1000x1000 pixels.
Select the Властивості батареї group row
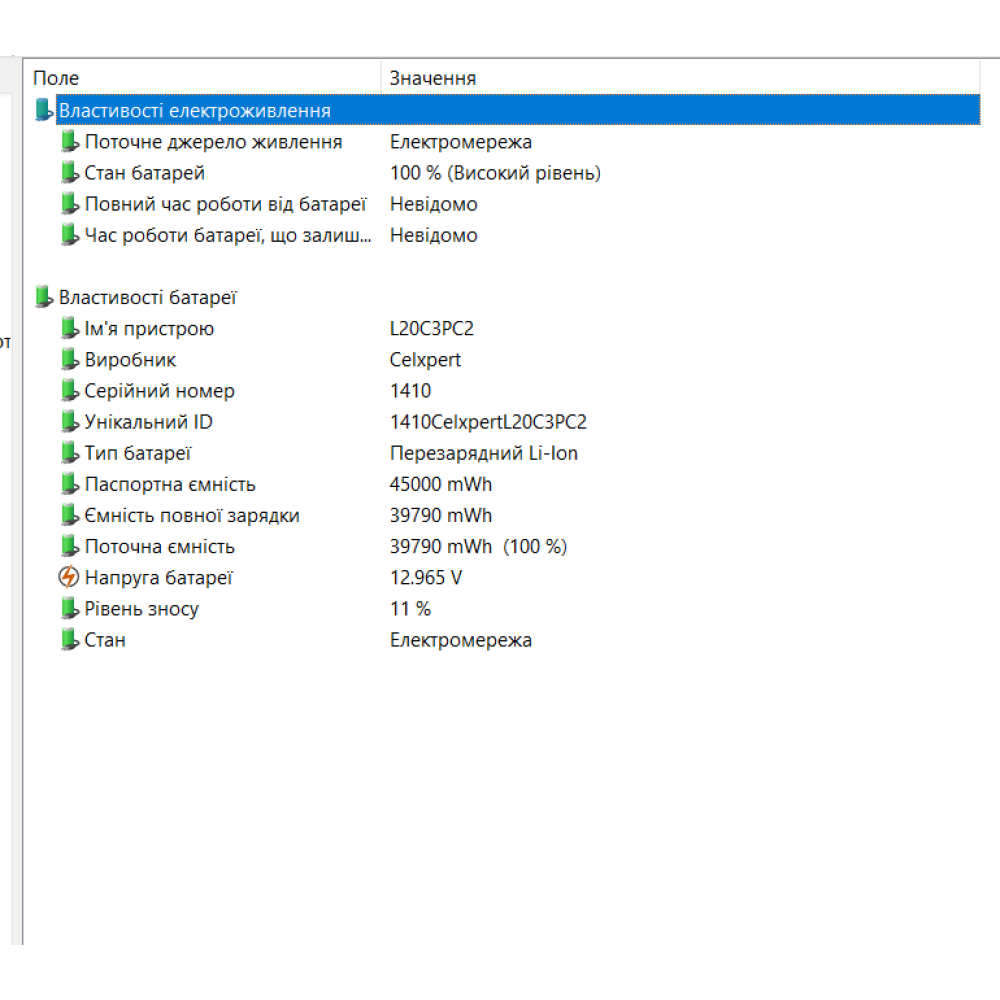[506, 297]
